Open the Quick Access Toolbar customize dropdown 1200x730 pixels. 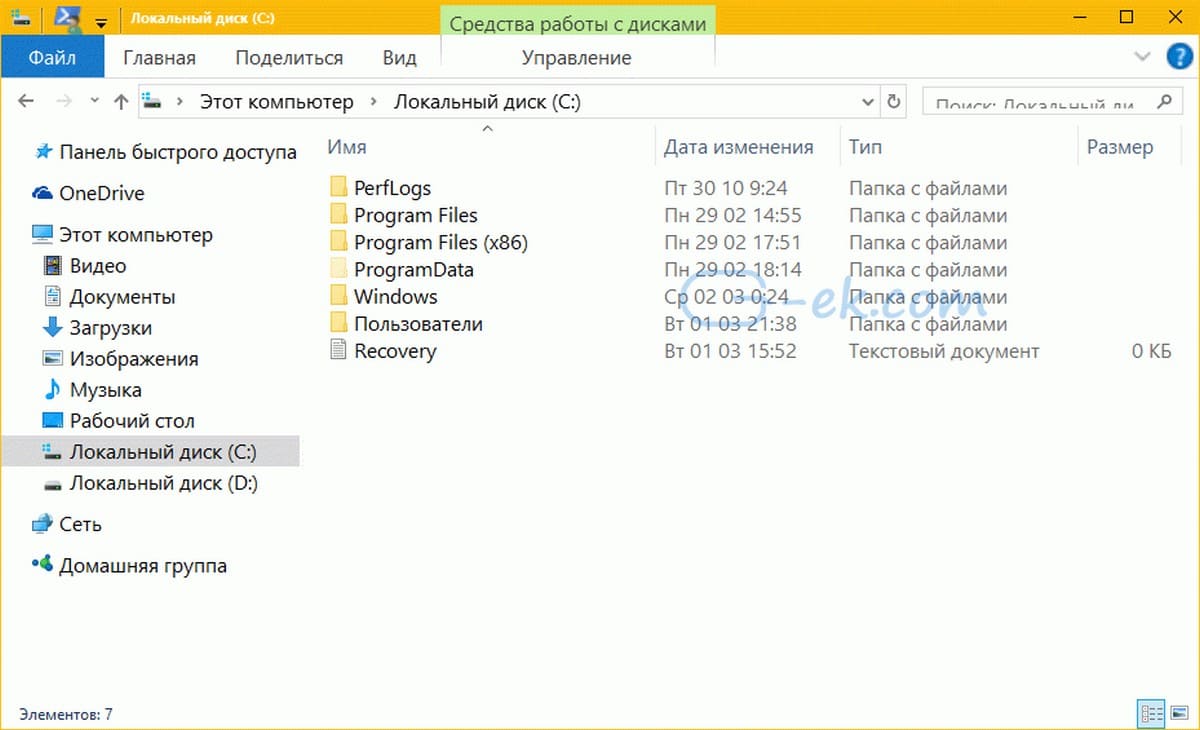100,19
